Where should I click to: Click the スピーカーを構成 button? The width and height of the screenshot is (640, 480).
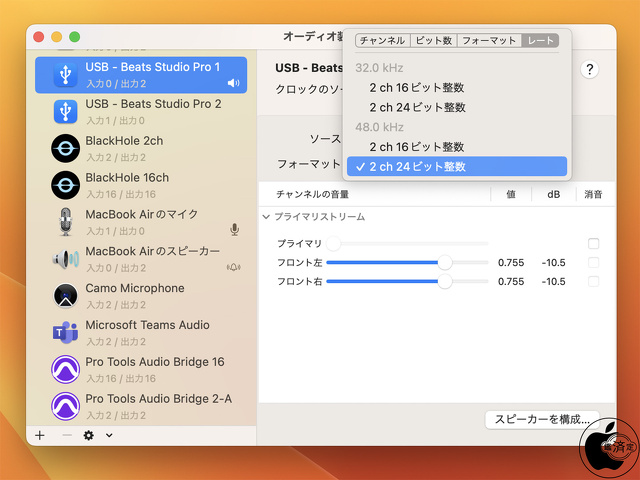click(542, 419)
